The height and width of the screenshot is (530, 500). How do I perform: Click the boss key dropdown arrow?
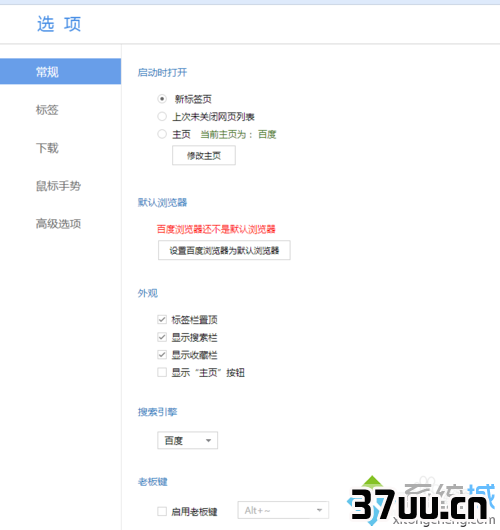[319, 510]
